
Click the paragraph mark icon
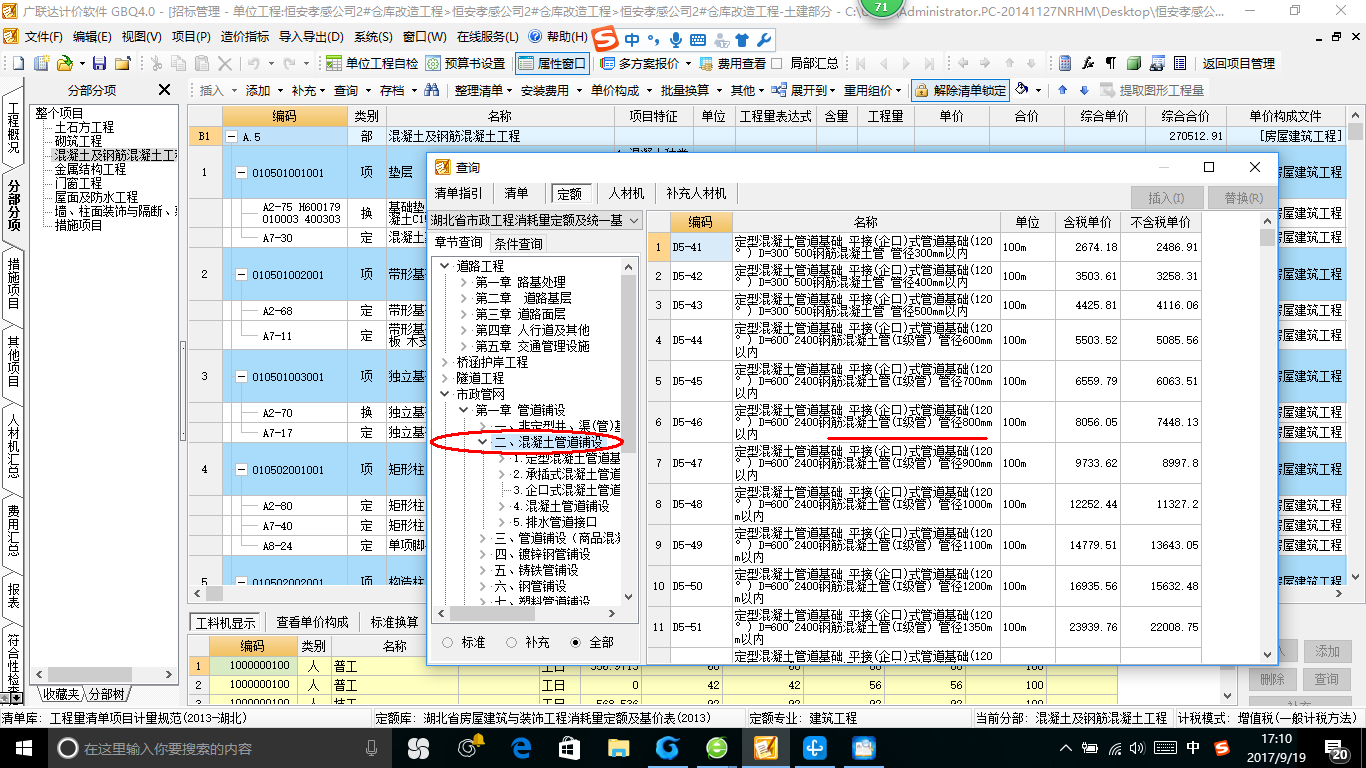(x=1110, y=63)
